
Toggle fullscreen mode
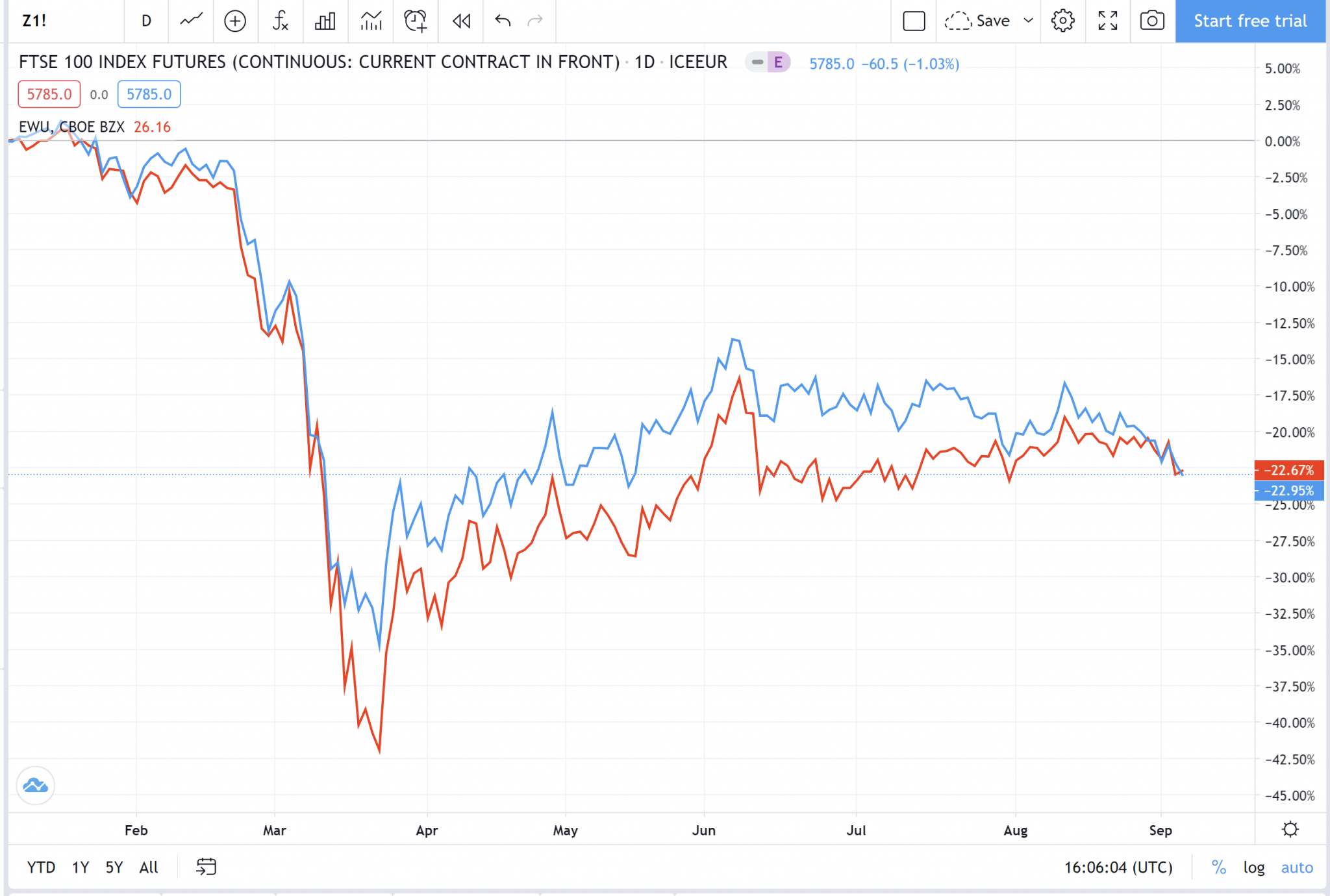pyautogui.click(x=1107, y=21)
